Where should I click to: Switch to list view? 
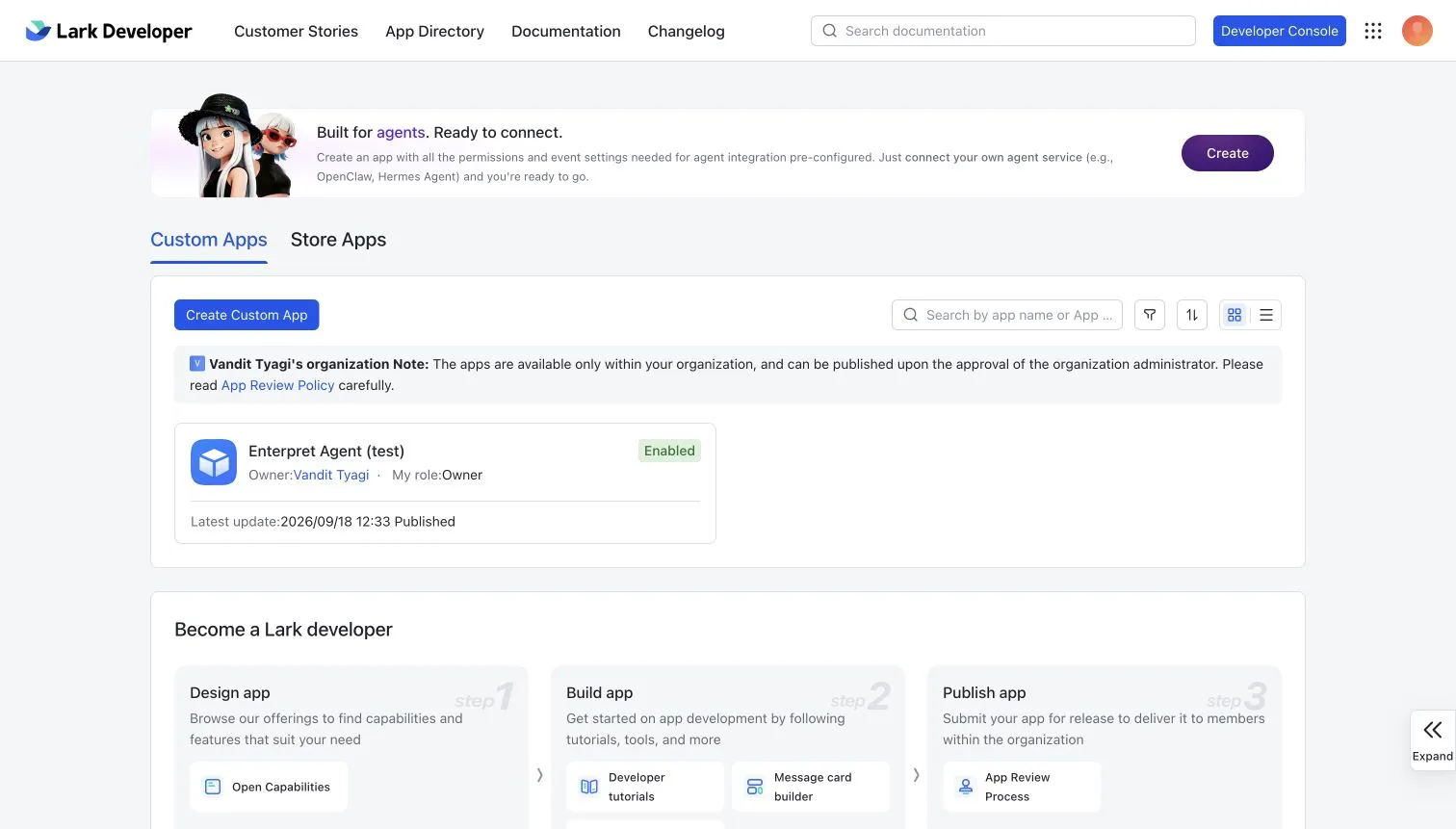[x=1266, y=315]
